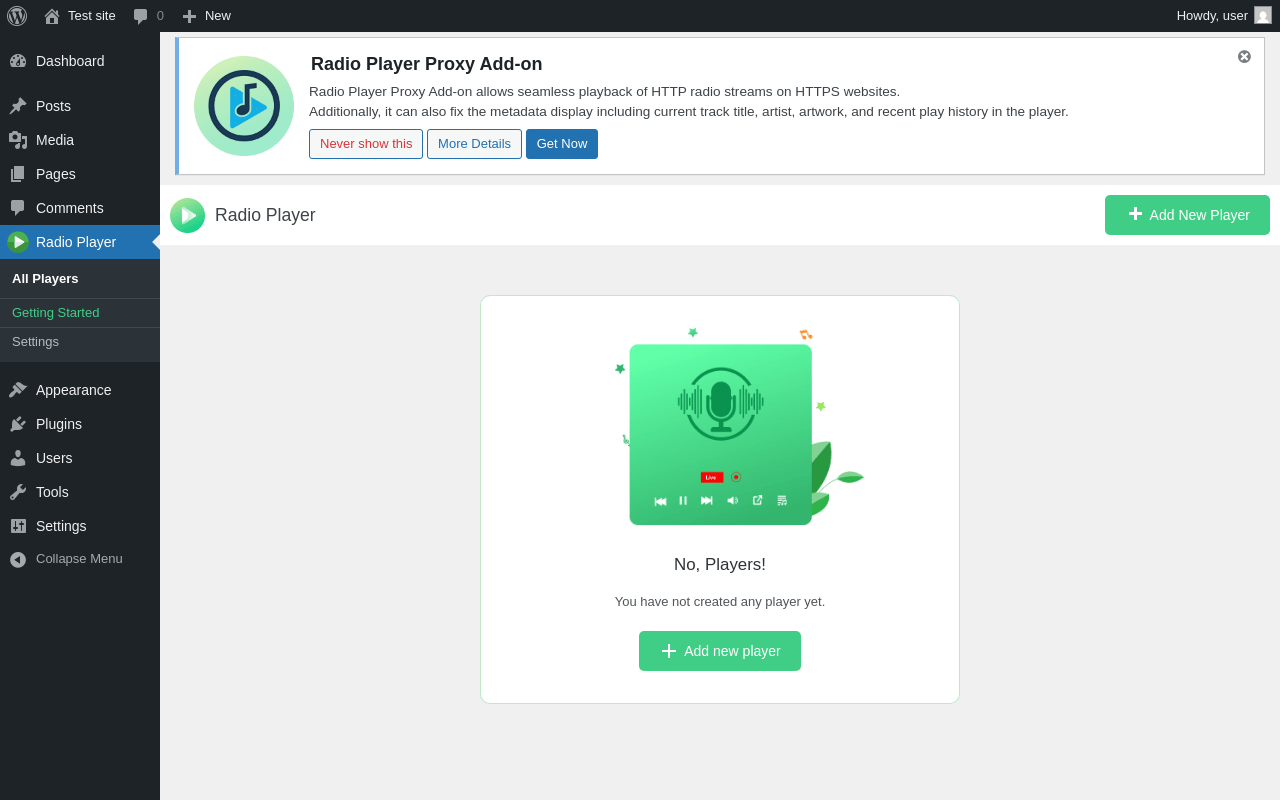Click You have not created any player text

point(720,602)
